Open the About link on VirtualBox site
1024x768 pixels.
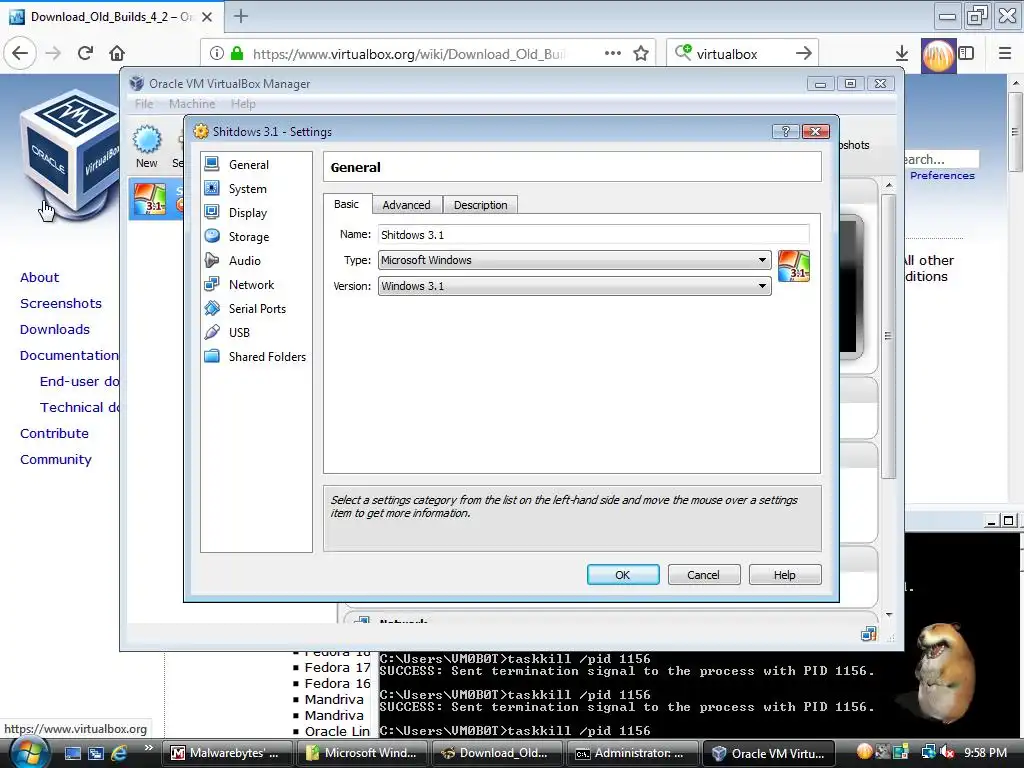click(x=39, y=278)
